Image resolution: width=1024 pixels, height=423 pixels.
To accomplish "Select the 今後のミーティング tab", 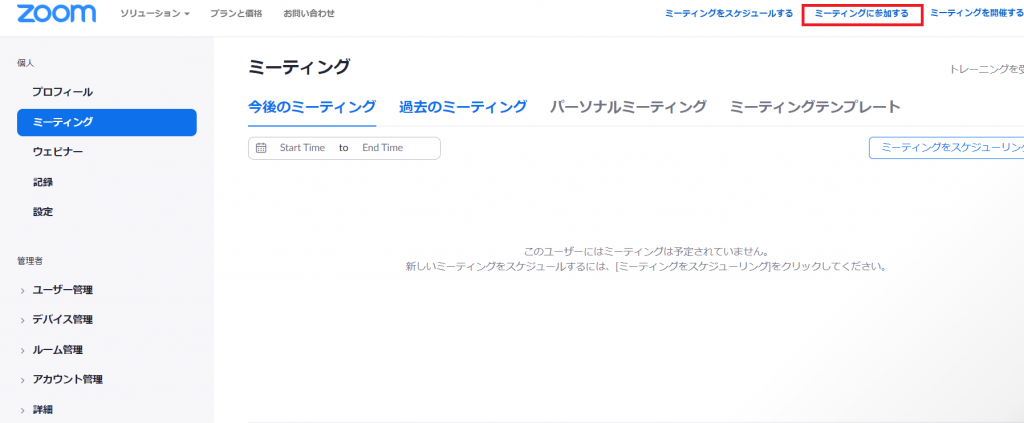I will point(312,107).
